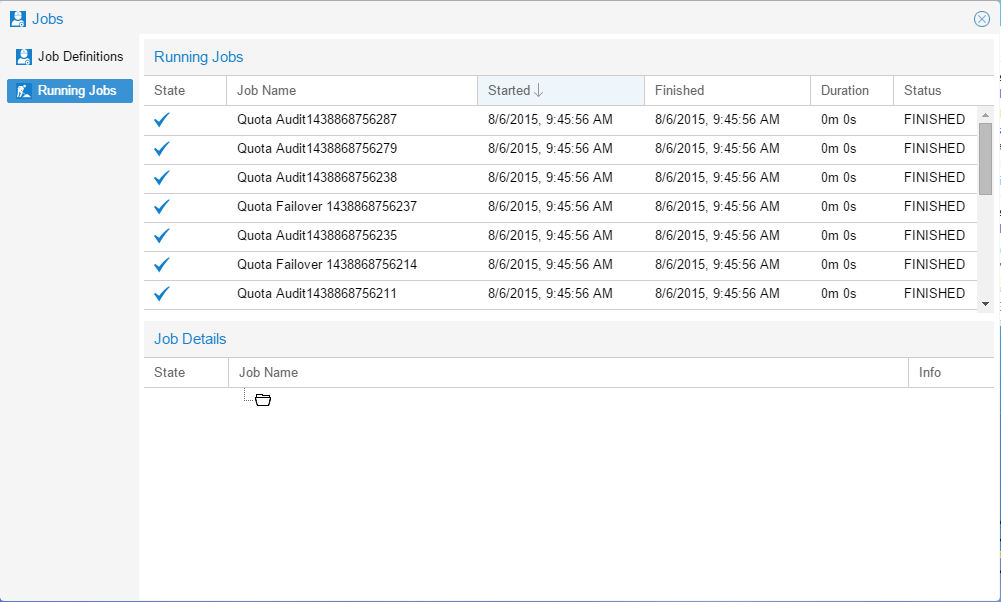Sort by the Finished column header

click(727, 91)
